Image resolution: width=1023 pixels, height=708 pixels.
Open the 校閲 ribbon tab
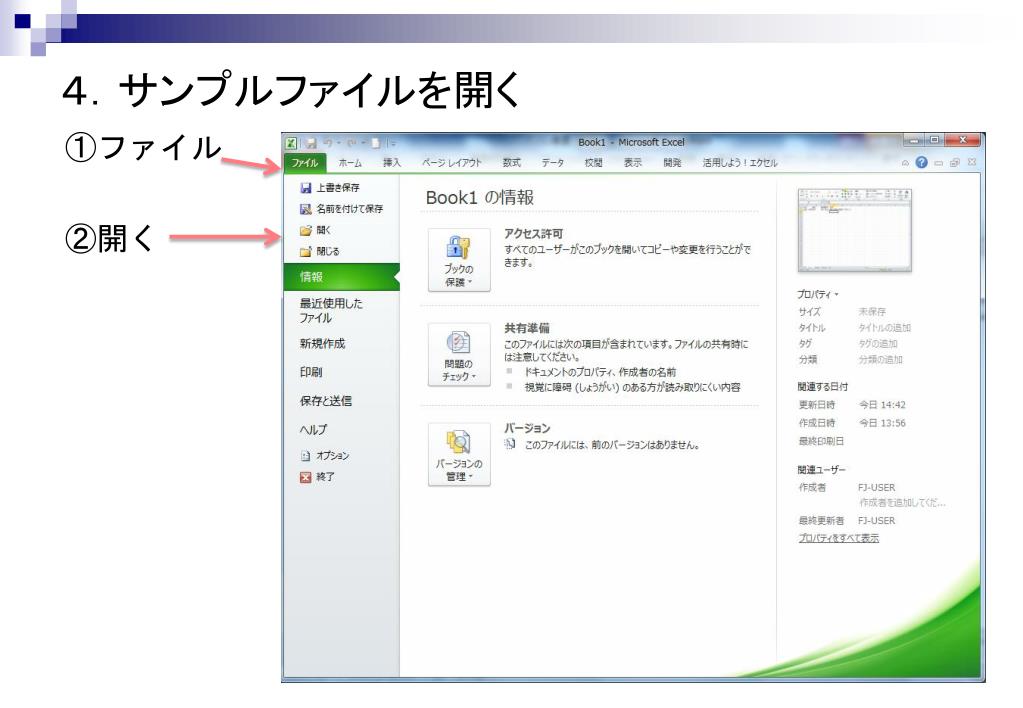click(593, 163)
